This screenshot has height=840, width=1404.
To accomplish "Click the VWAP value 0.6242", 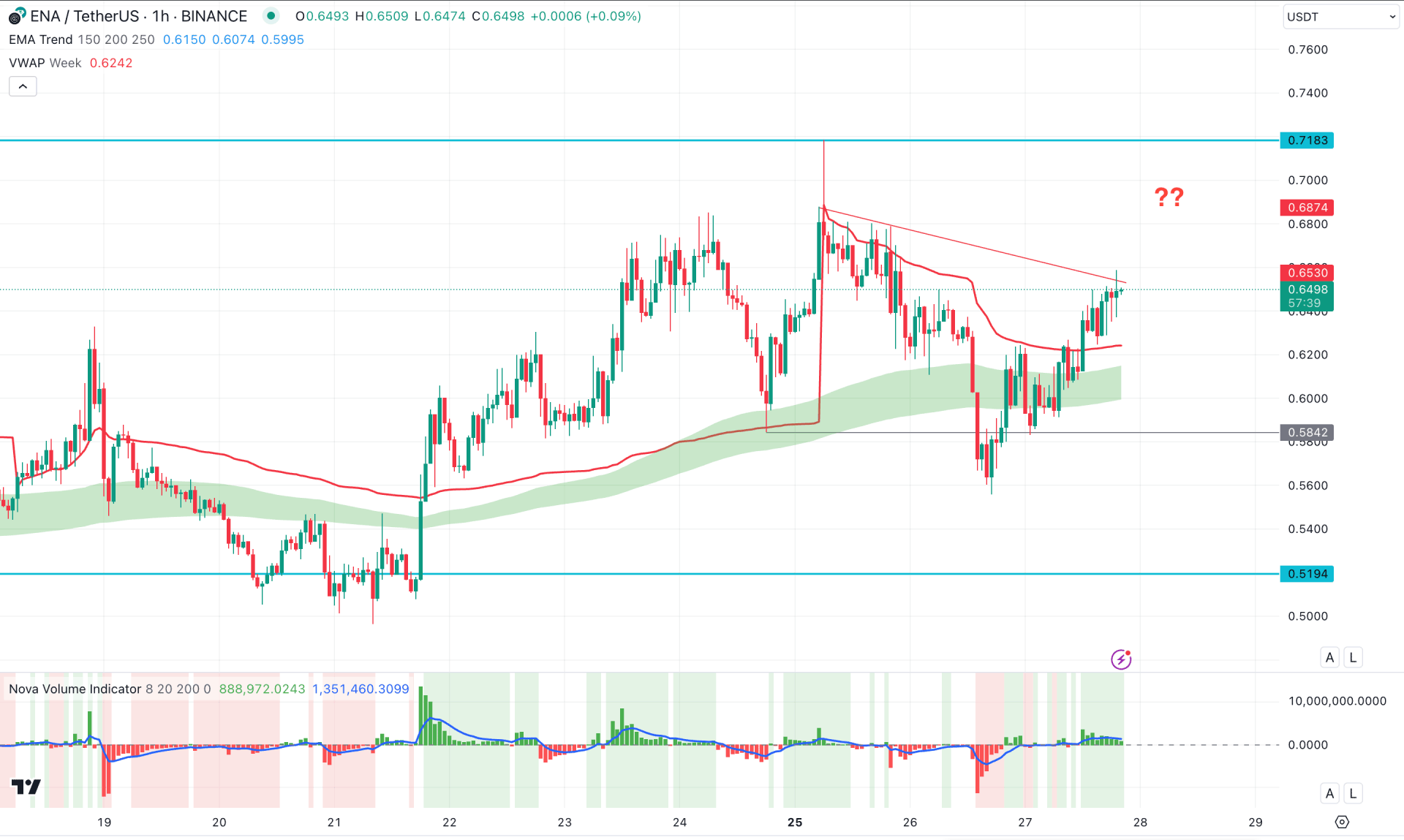I will [x=111, y=63].
